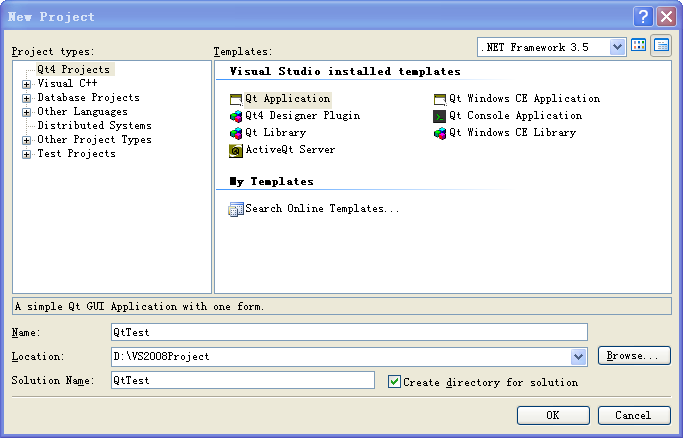Select the Qt Application template icon

(236, 99)
